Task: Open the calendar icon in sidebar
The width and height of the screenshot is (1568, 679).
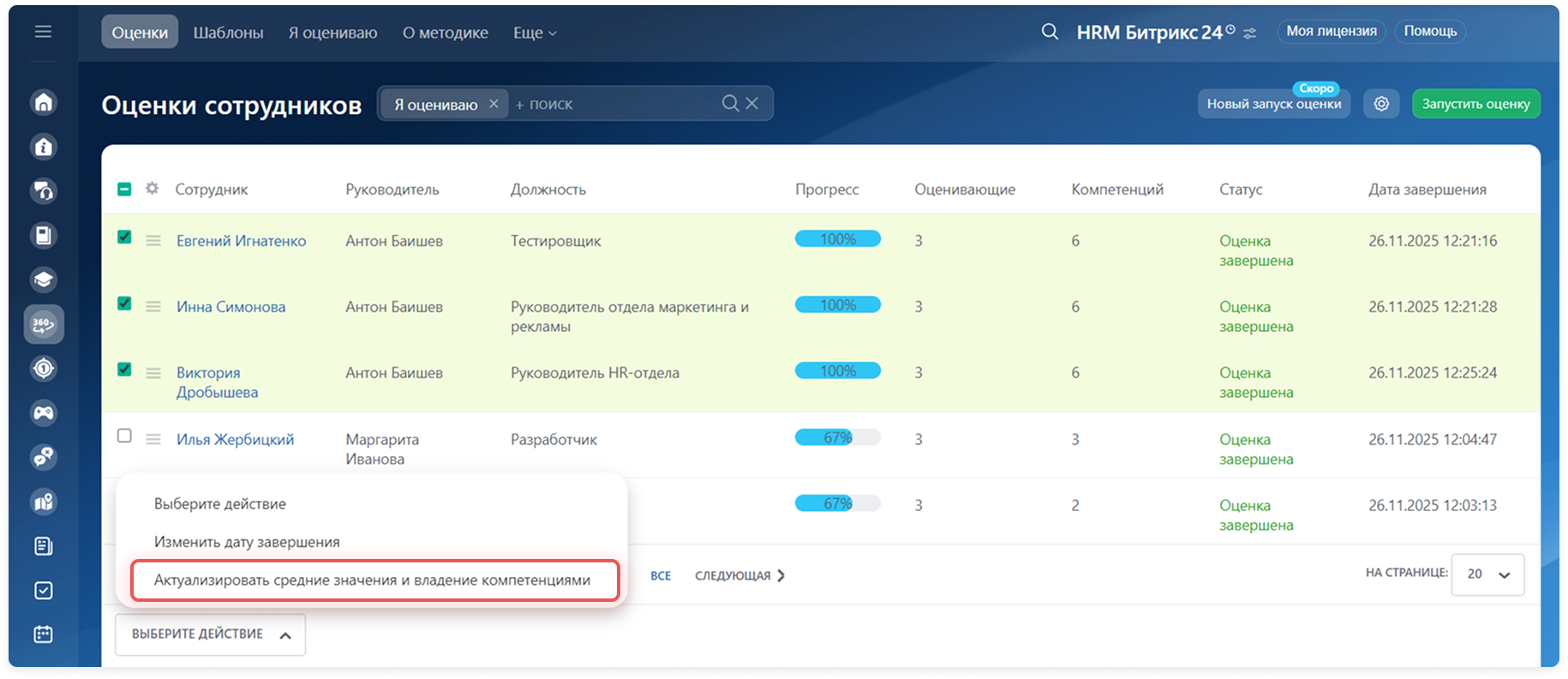Action: [44, 634]
